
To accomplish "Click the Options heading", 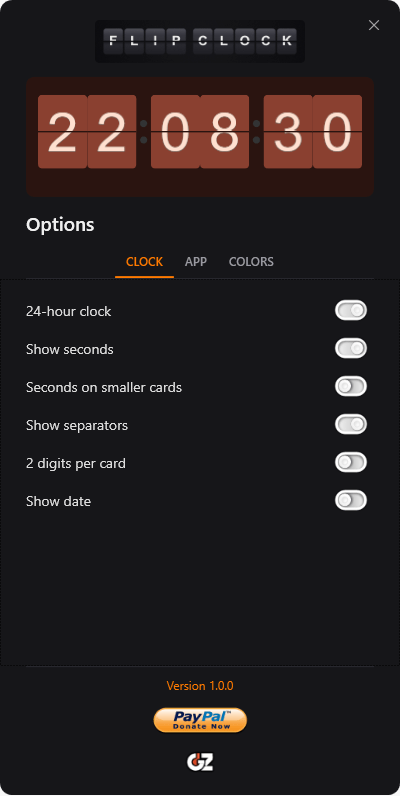I will click(x=60, y=225).
